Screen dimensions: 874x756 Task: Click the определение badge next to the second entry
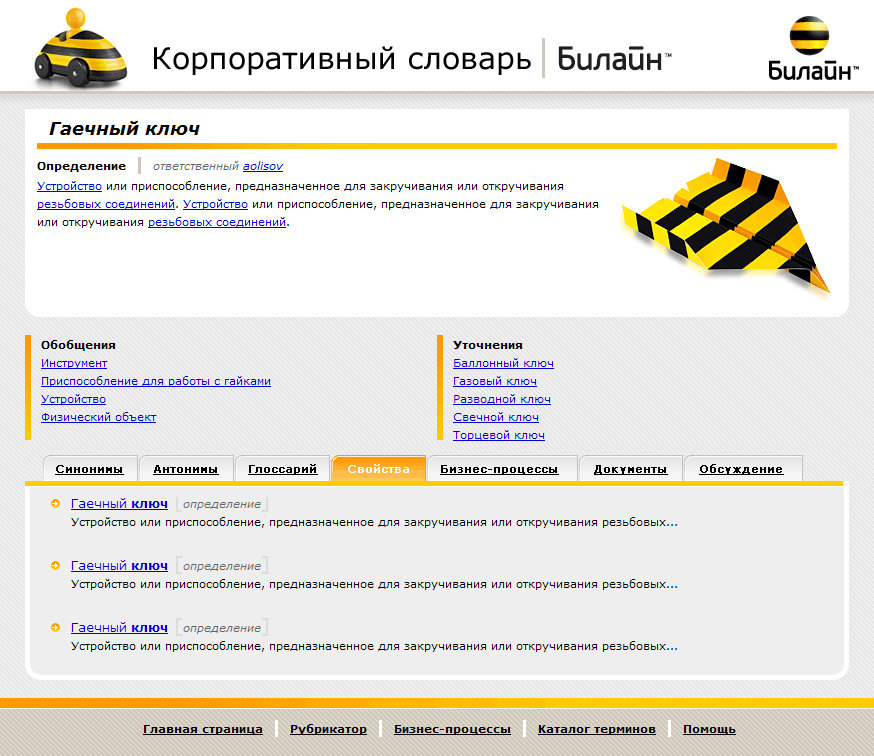tap(220, 565)
